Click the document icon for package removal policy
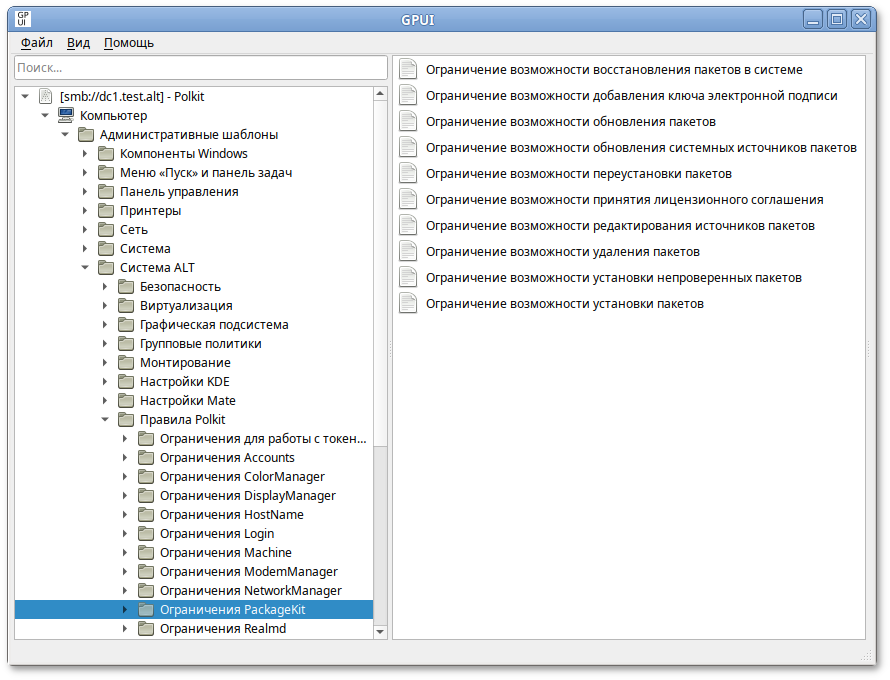The height and width of the screenshot is (680, 890). [408, 251]
